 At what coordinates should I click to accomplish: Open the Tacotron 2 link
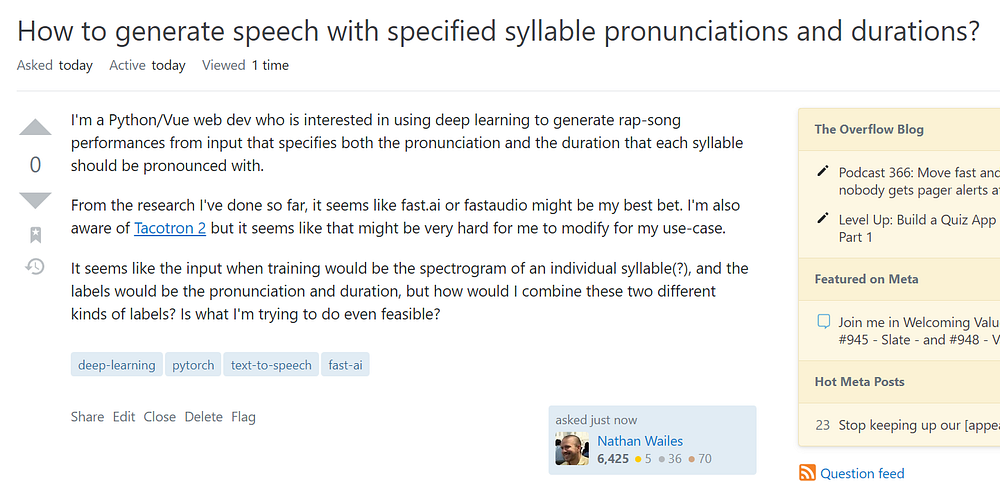coord(172,227)
